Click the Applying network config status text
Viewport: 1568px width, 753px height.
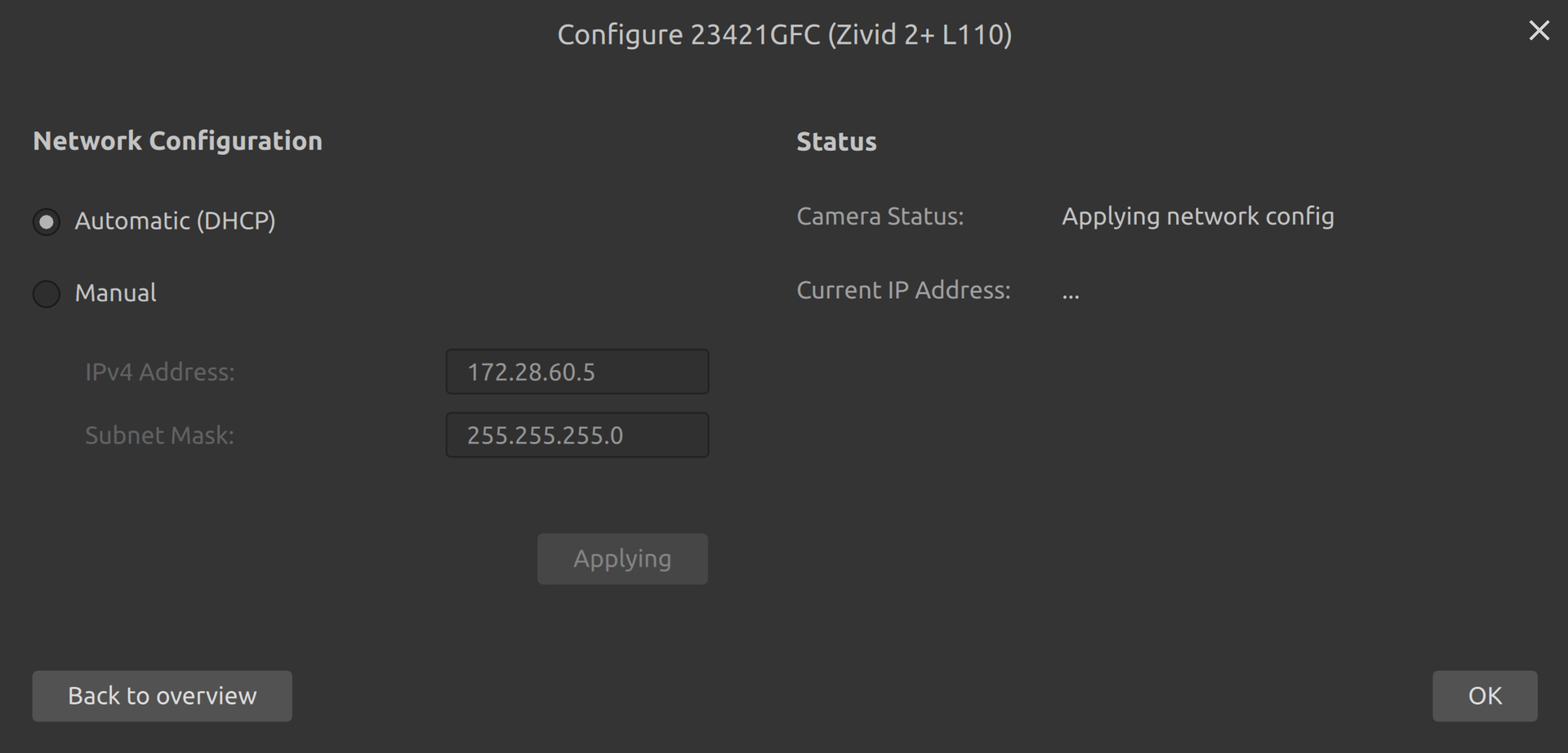pos(1197,216)
